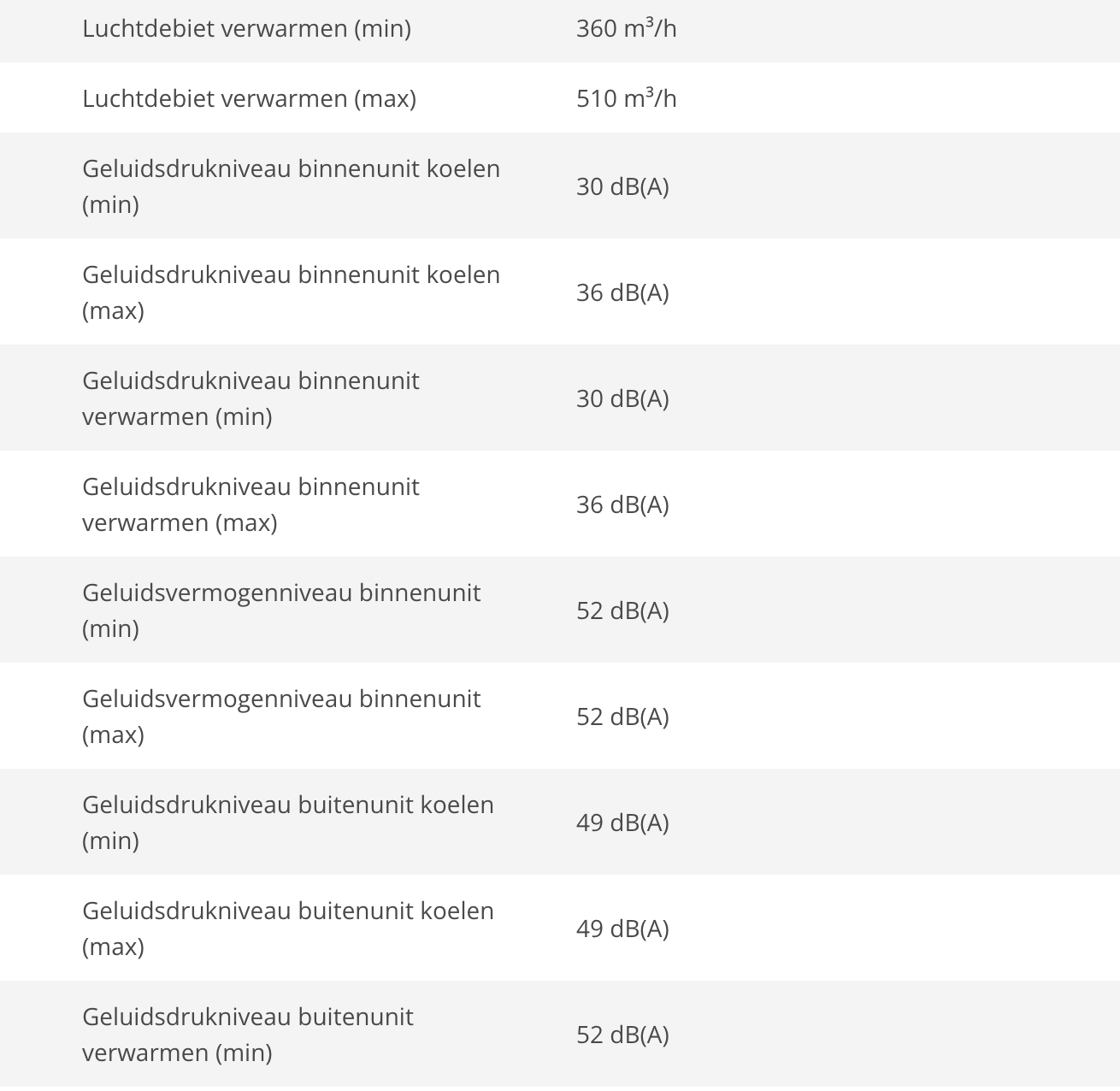The width and height of the screenshot is (1120, 1091).
Task: Select the 36 dB(A) value for binnenunit verwarmen (max)
Action: click(622, 504)
